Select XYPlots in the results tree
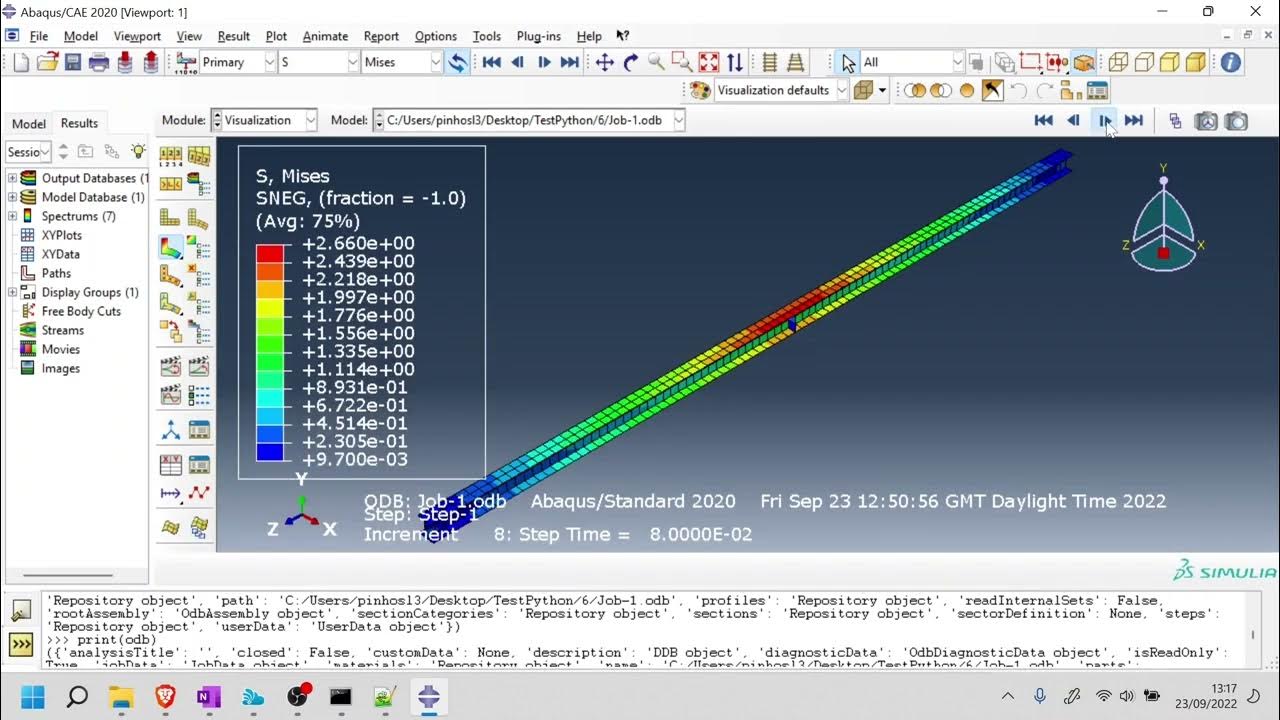Screen dimensions: 1280x720 click(62, 235)
